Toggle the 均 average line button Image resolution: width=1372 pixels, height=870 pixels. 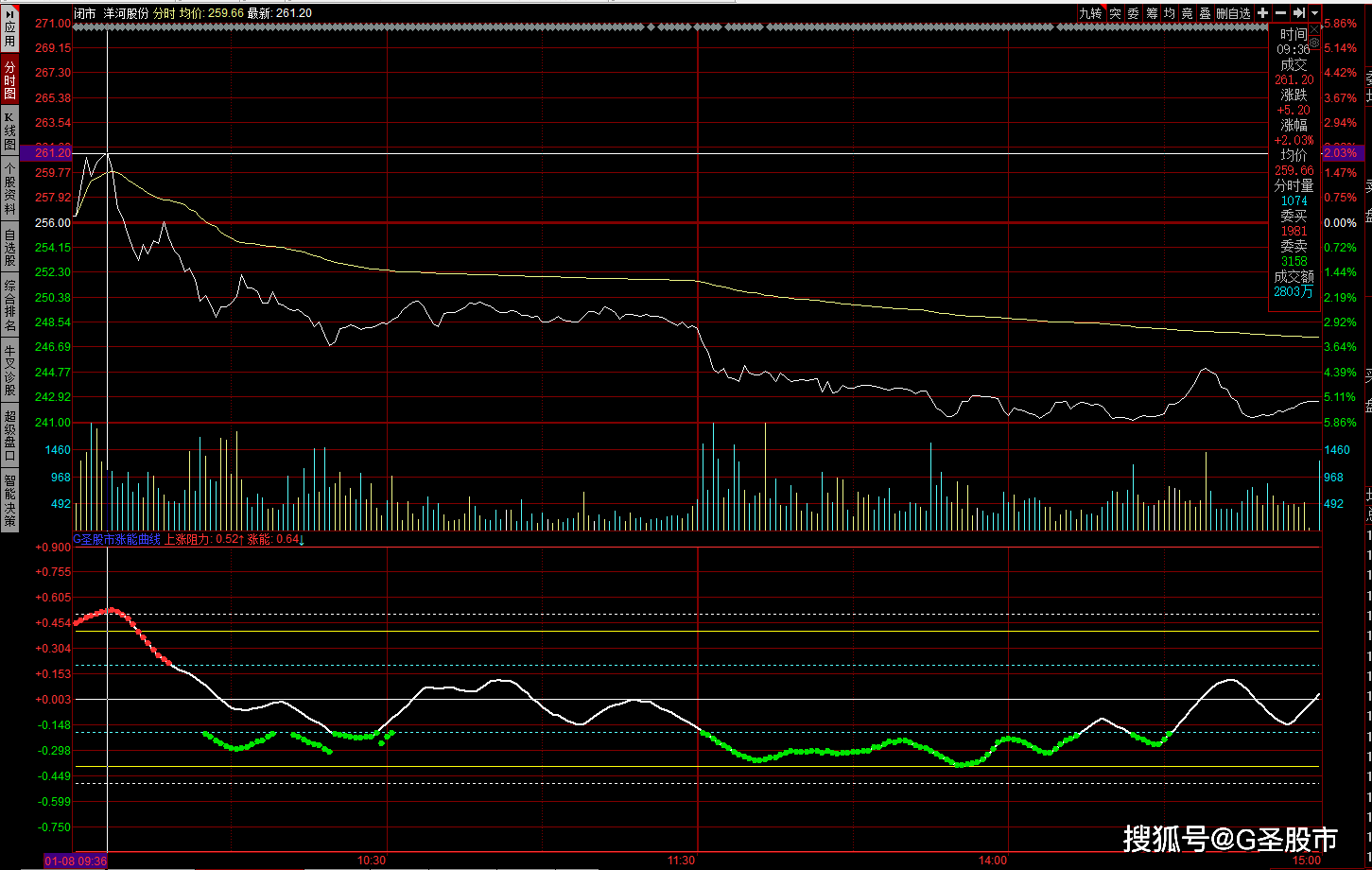(x=1169, y=13)
